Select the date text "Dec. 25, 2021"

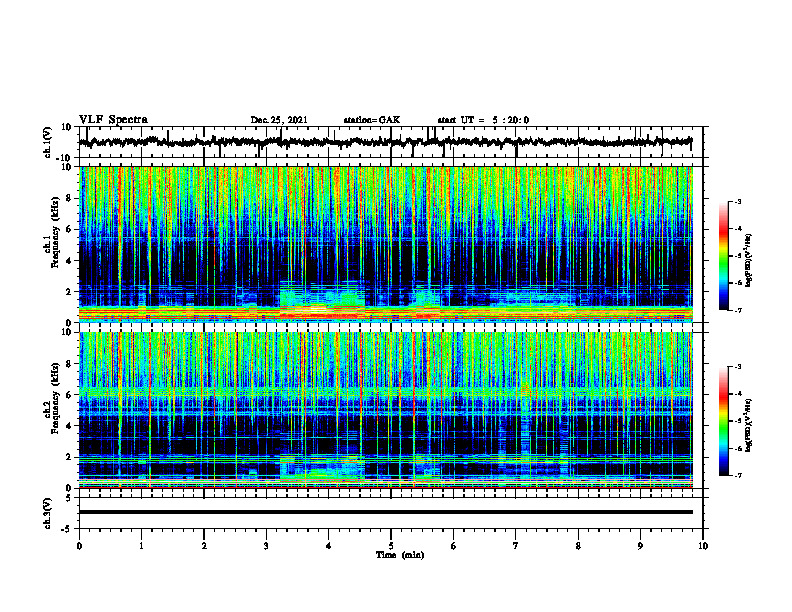coord(279,120)
